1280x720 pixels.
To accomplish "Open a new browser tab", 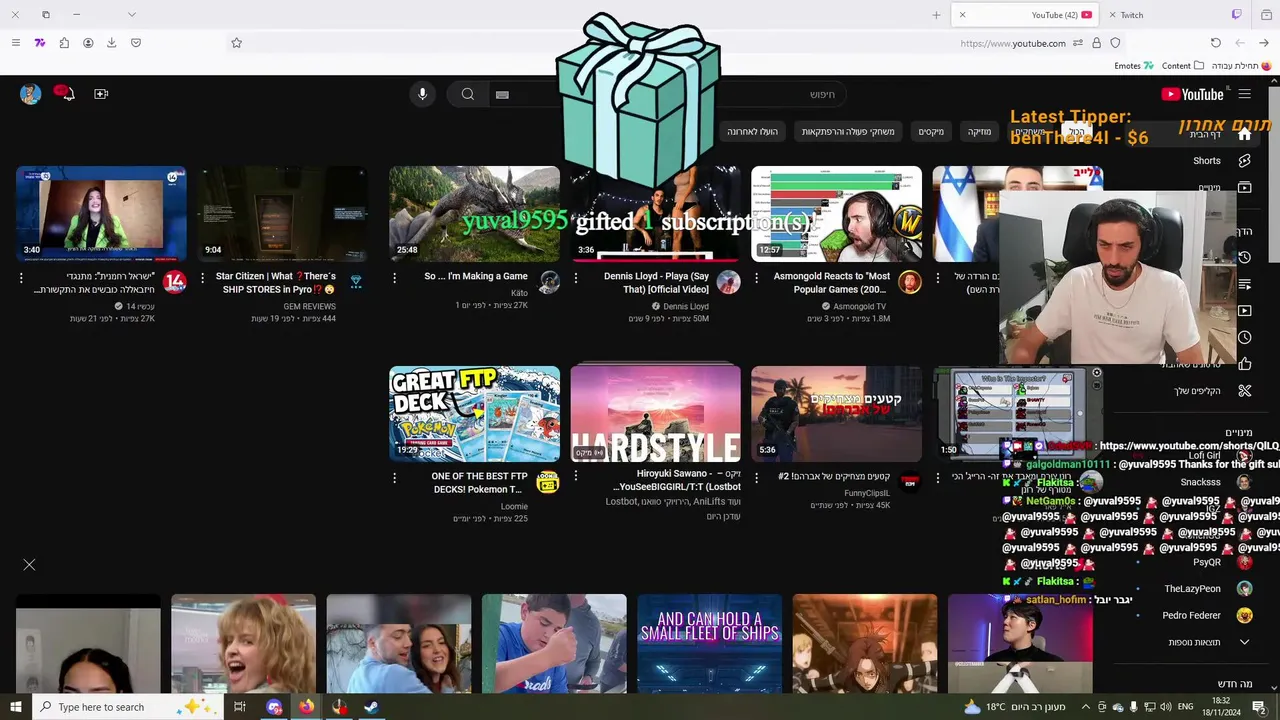I will [936, 15].
